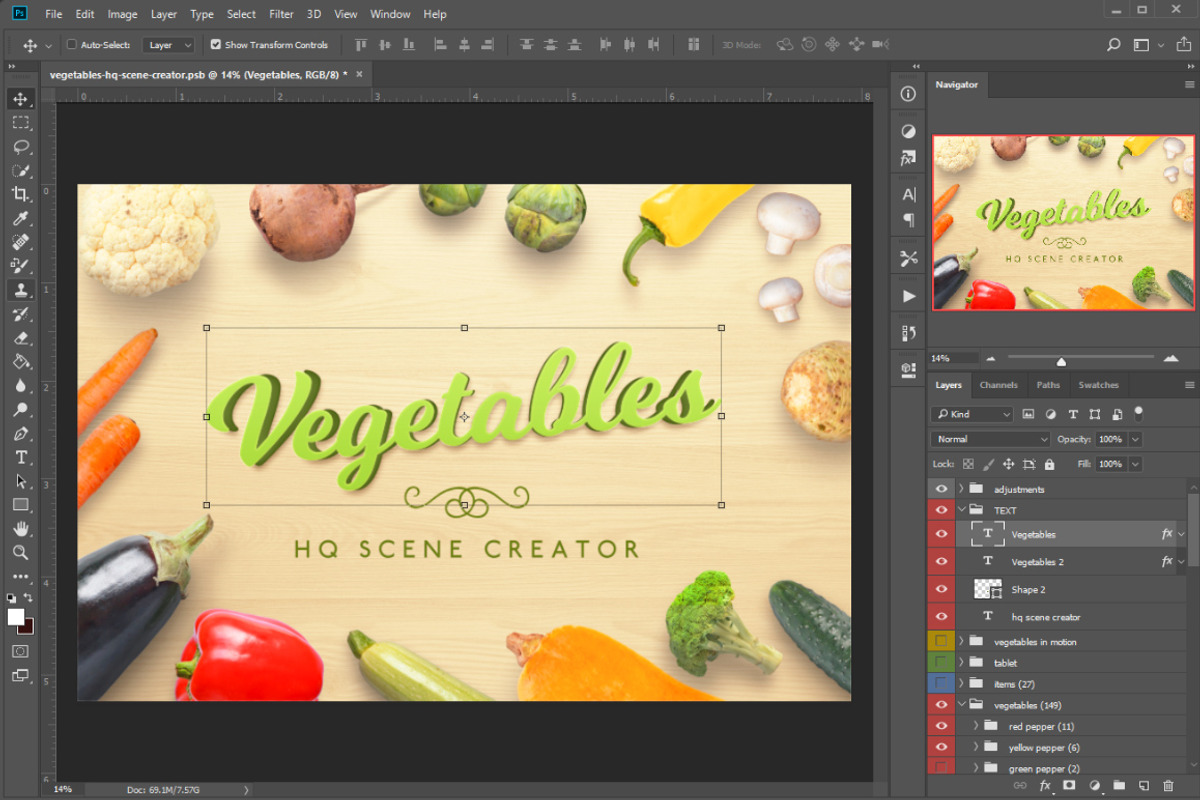Show the tablet group
Screen dimensions: 1200x800
coord(941,663)
